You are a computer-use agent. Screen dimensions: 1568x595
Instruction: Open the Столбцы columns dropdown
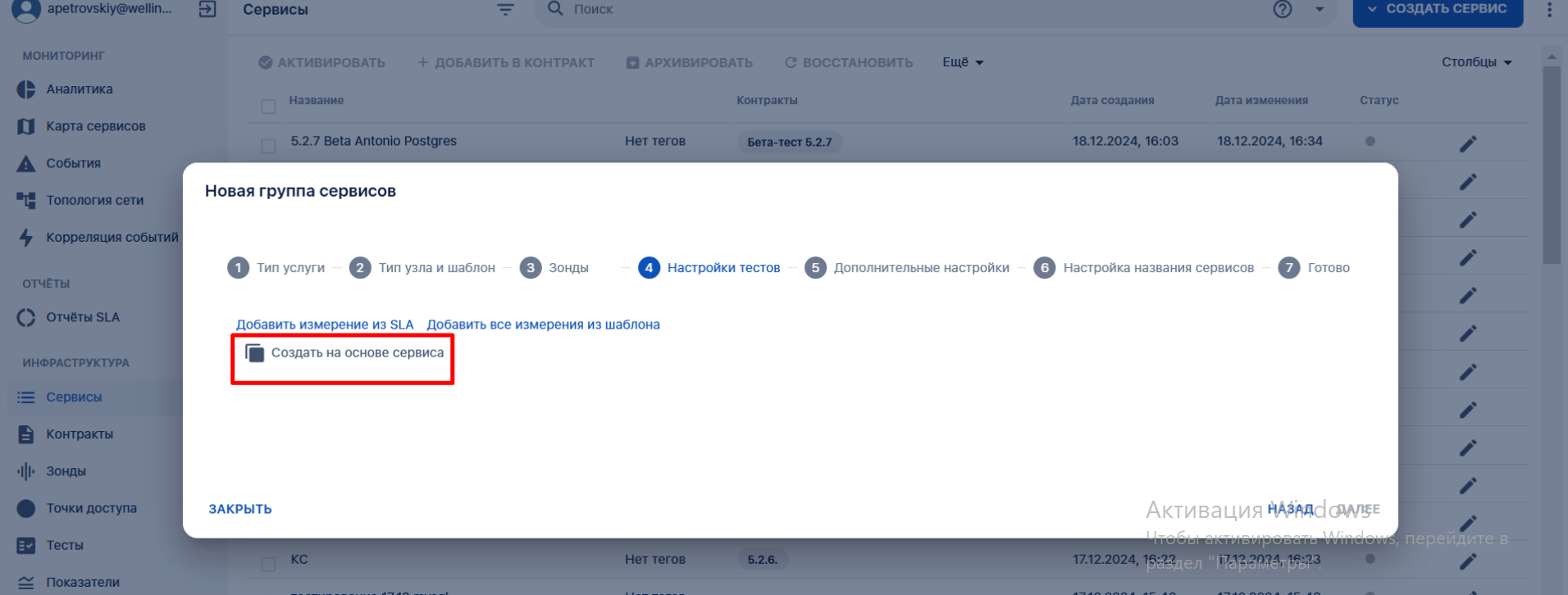point(1476,62)
